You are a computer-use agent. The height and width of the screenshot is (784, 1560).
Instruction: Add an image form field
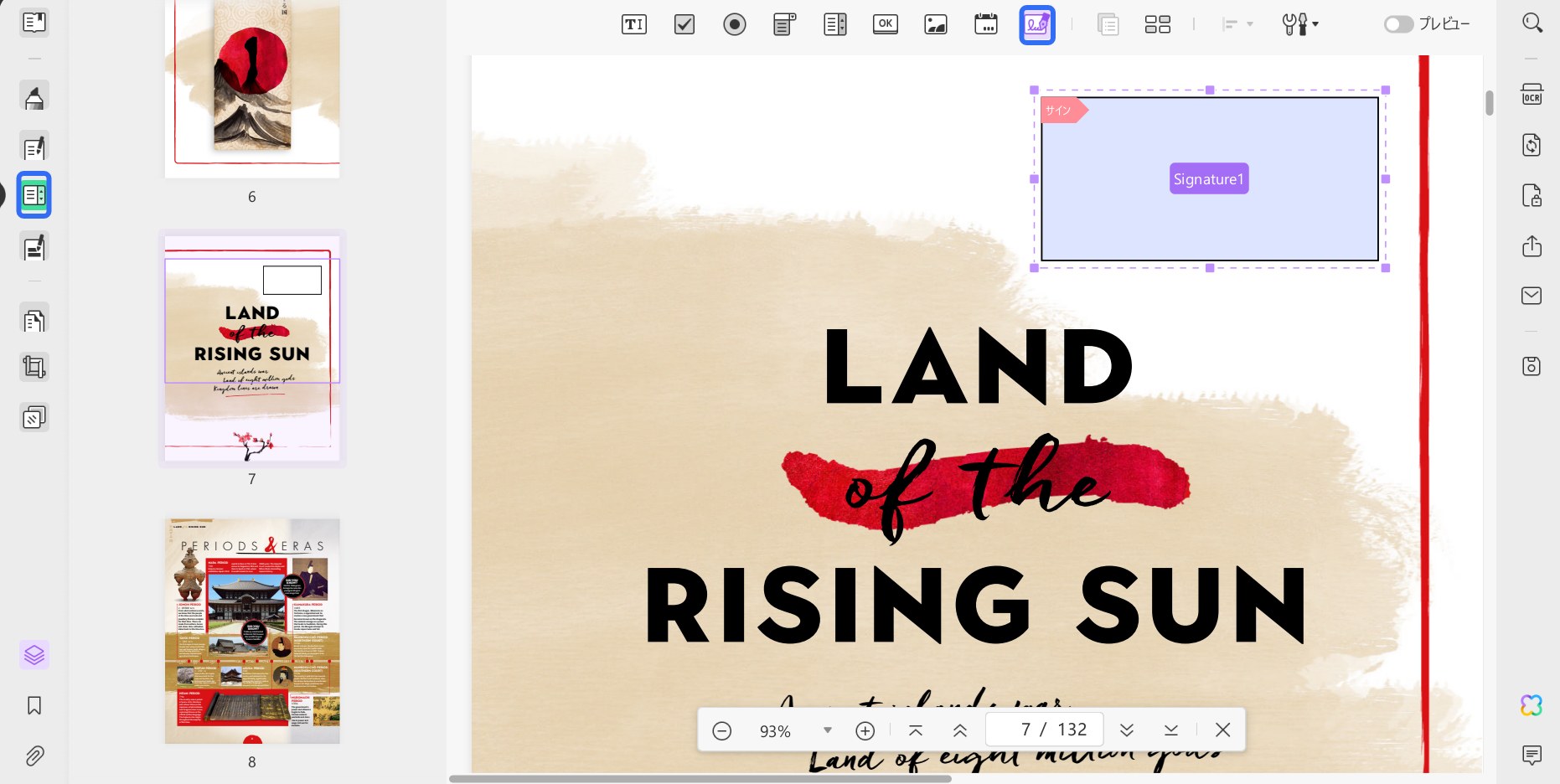click(x=936, y=24)
